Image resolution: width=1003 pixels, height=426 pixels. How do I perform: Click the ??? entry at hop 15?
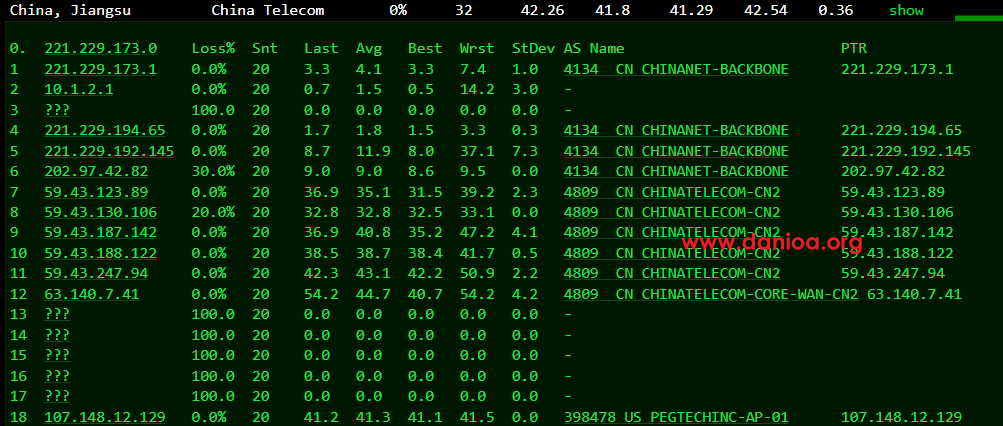(57, 356)
